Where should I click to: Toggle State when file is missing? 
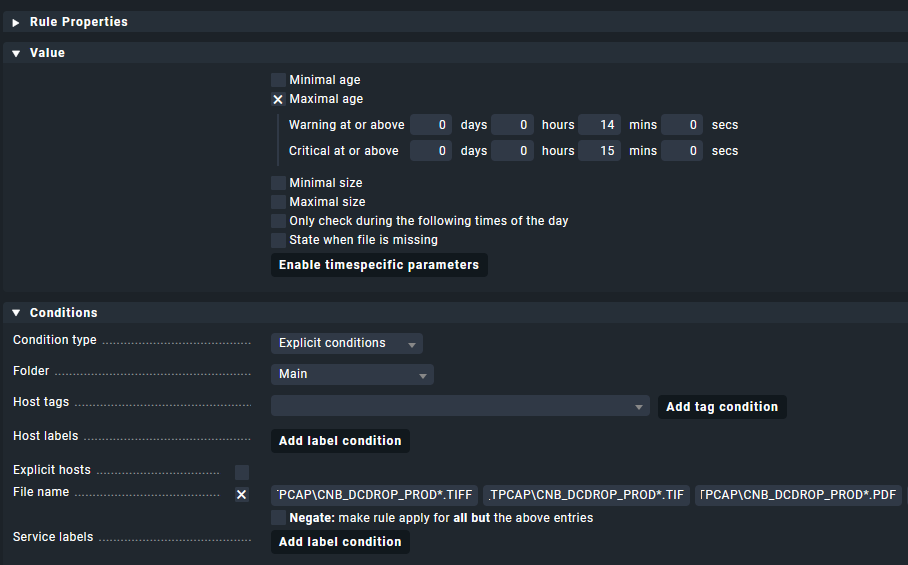tap(278, 240)
